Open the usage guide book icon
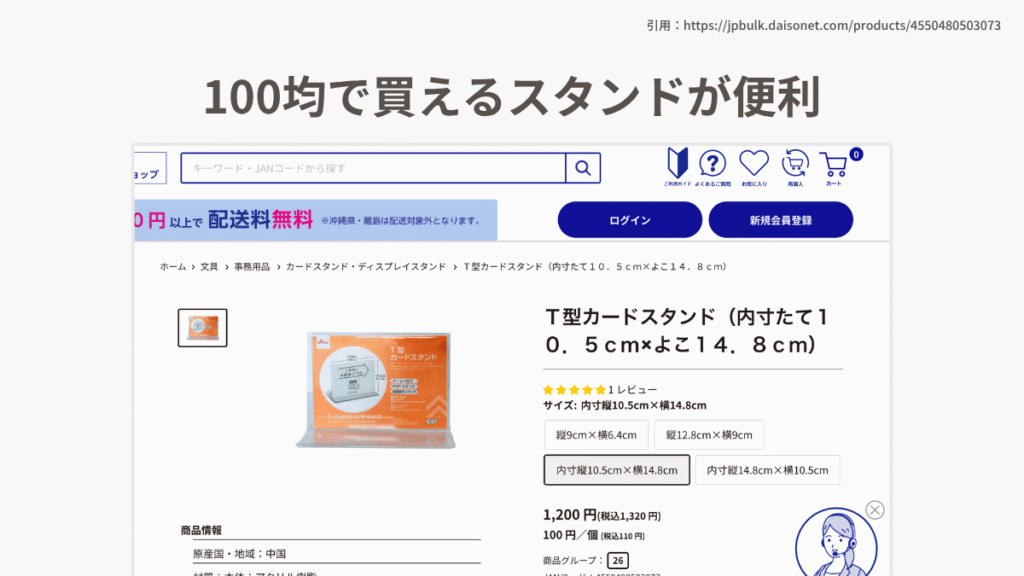 point(677,167)
